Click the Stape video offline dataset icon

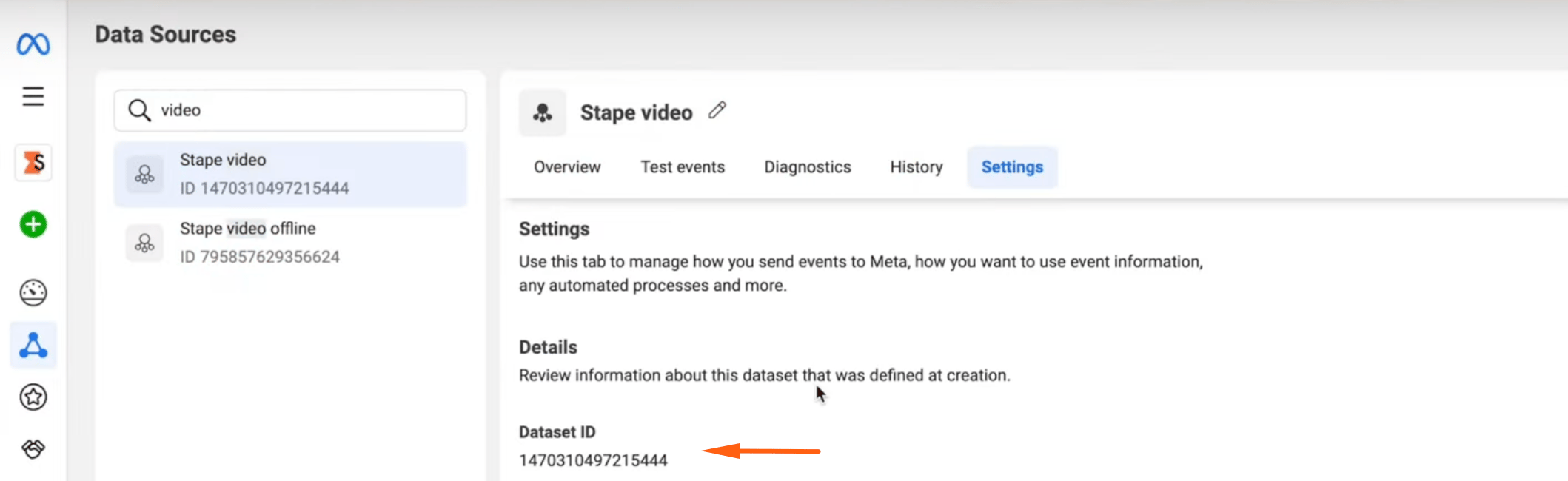(144, 243)
